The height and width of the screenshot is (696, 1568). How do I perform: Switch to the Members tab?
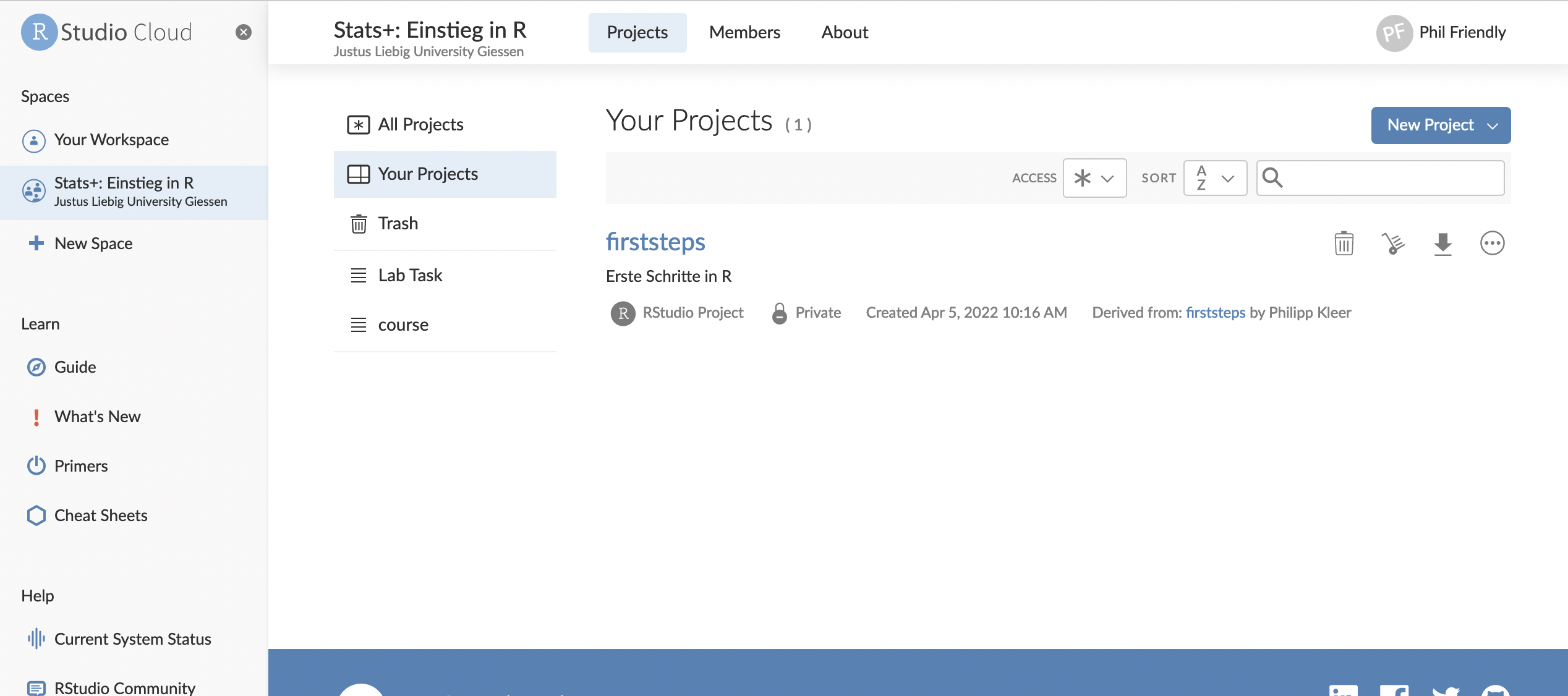pyautogui.click(x=744, y=32)
